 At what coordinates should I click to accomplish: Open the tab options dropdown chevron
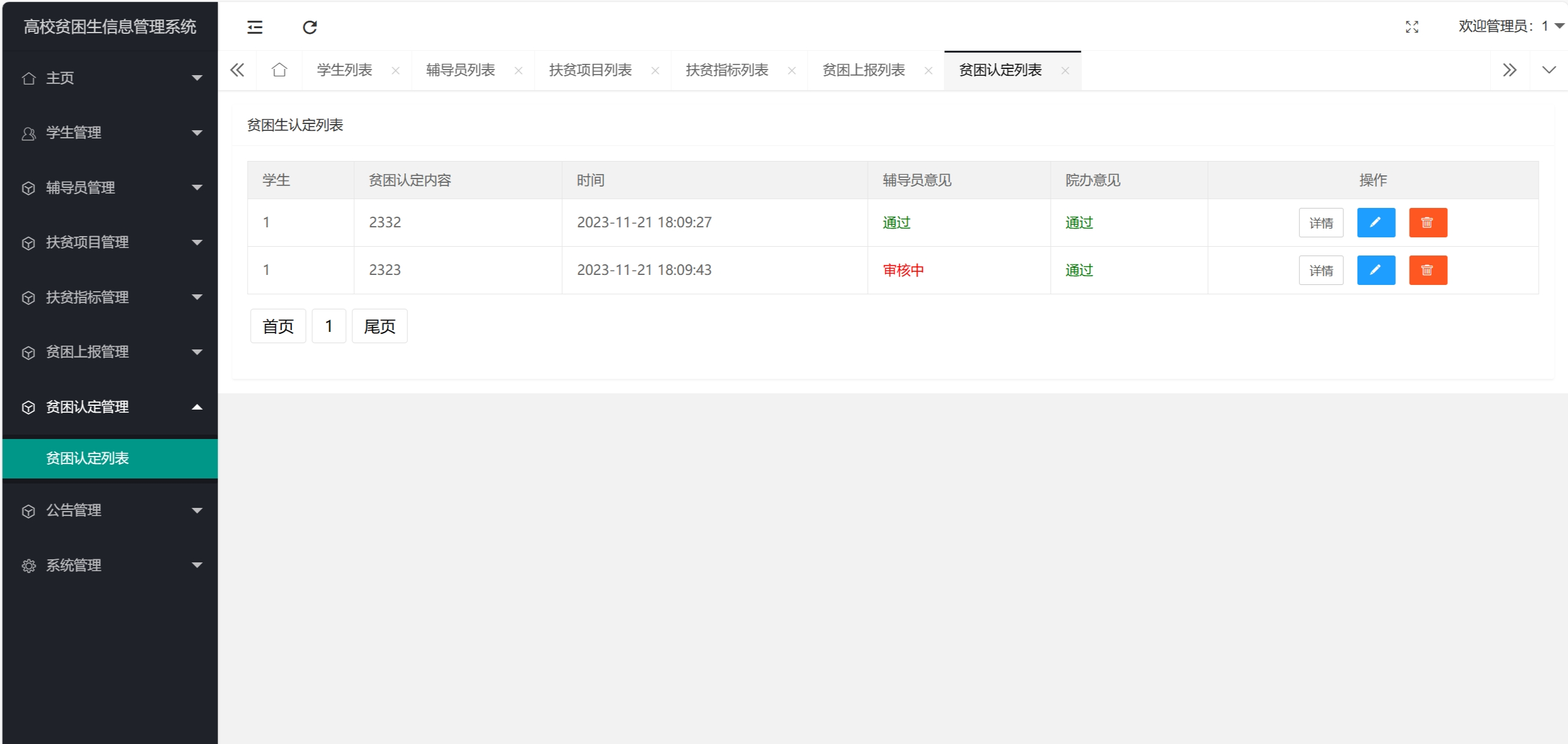click(x=1549, y=70)
